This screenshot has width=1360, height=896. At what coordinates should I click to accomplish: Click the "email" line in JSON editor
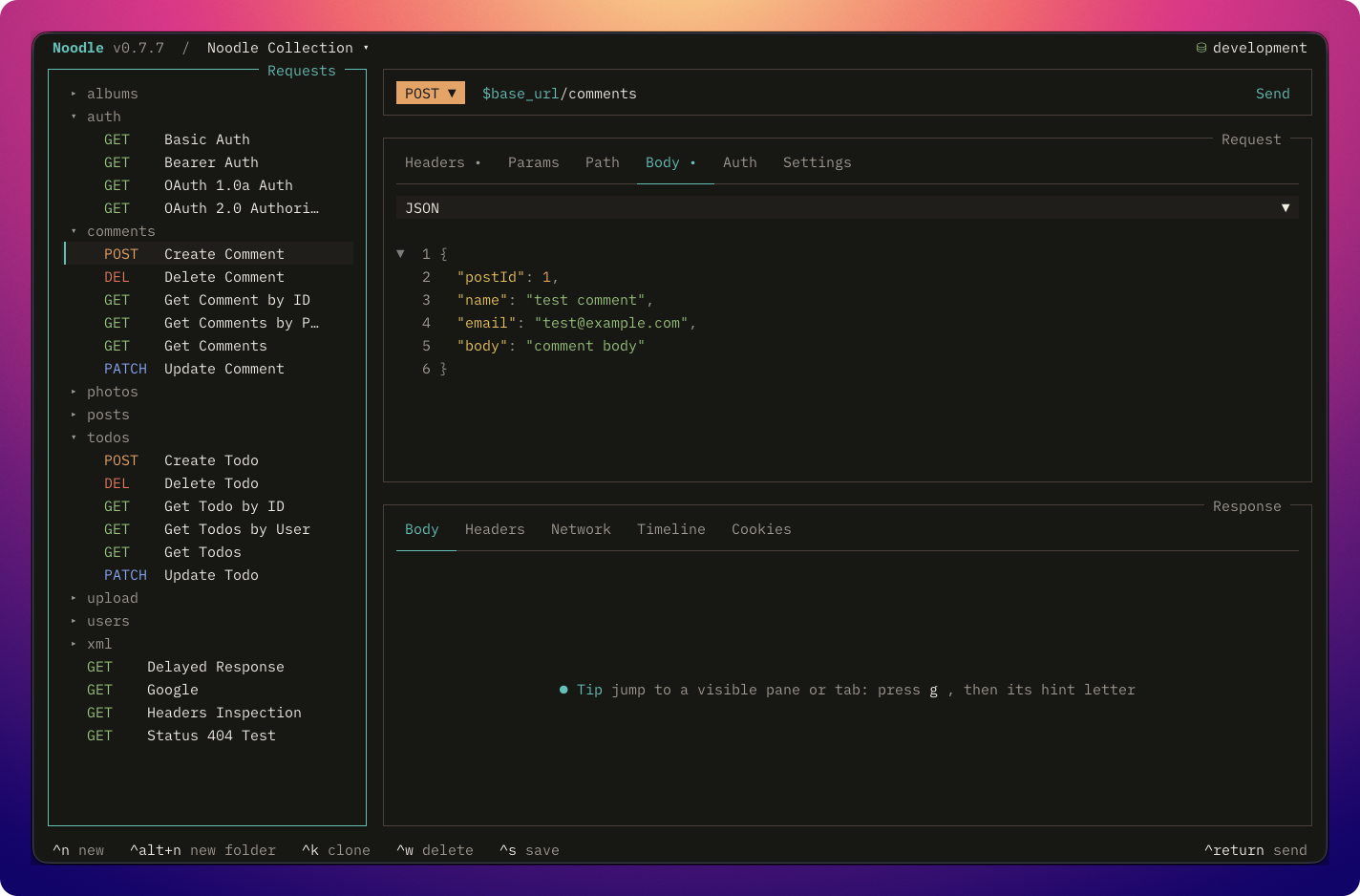click(577, 323)
